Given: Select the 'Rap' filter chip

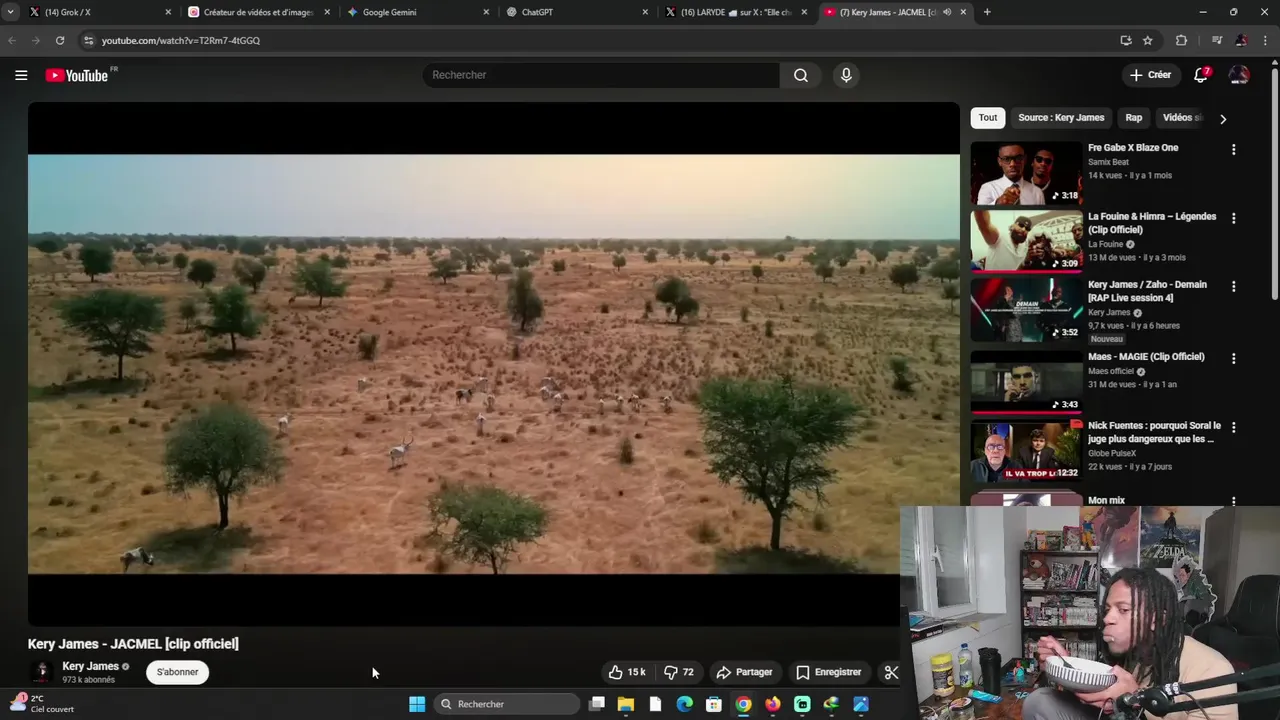Looking at the screenshot, I should (1134, 118).
